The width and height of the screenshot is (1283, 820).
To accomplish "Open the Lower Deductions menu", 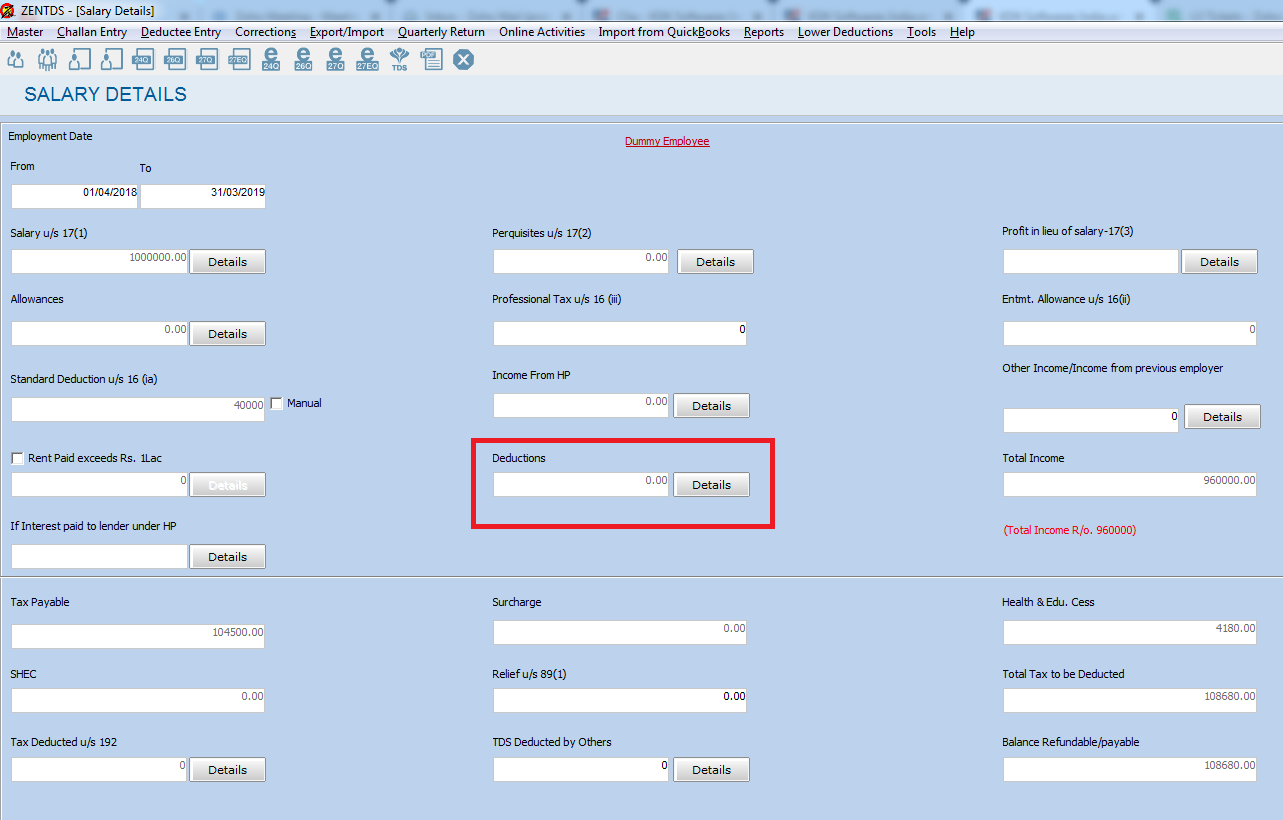I will [x=845, y=32].
